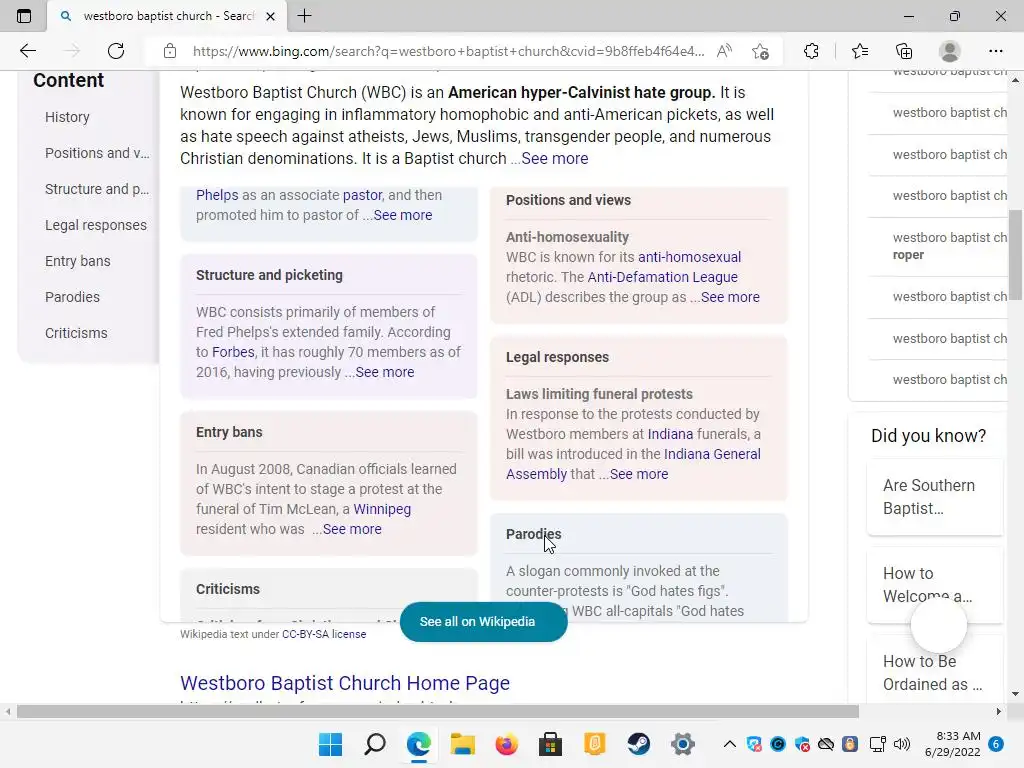Click the horizontal scrollbar thumb

[438, 711]
